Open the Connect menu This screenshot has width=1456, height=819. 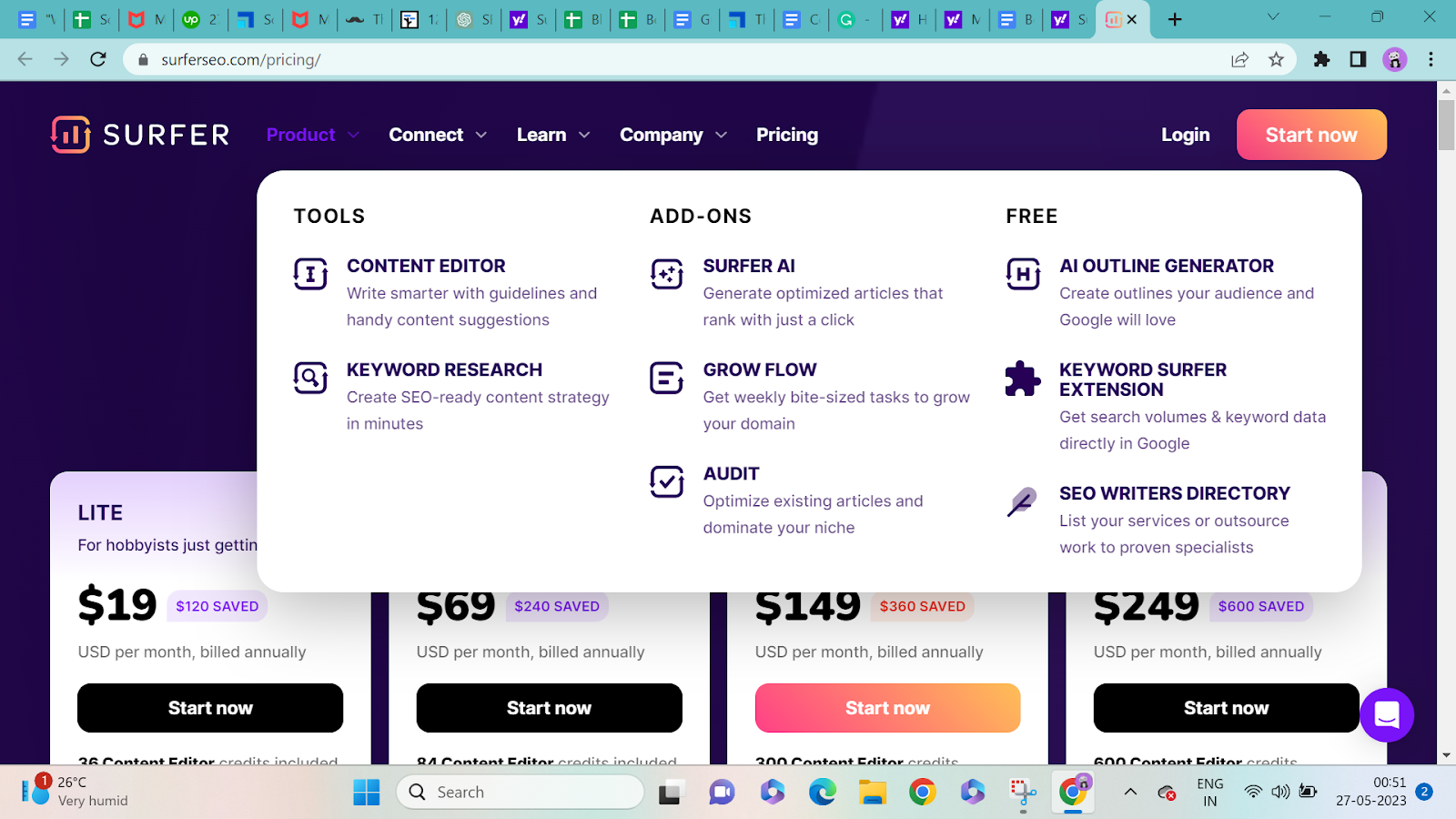coord(426,135)
